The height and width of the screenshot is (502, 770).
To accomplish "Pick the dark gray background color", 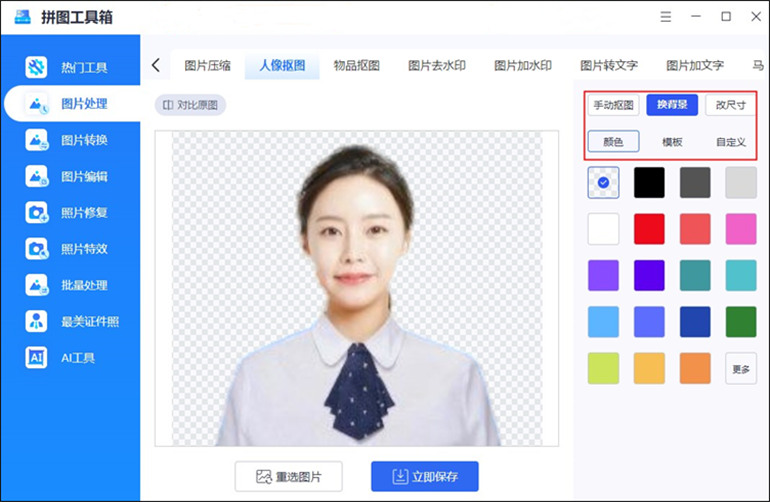I will click(695, 183).
